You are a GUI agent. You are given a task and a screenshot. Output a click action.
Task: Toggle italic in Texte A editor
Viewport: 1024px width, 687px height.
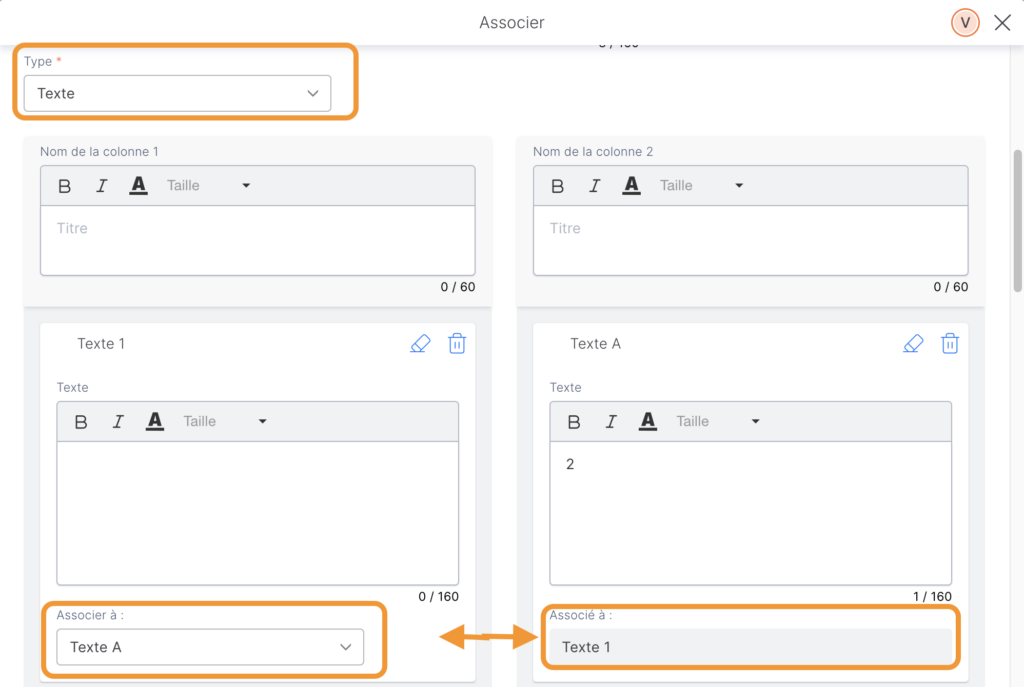tap(611, 422)
